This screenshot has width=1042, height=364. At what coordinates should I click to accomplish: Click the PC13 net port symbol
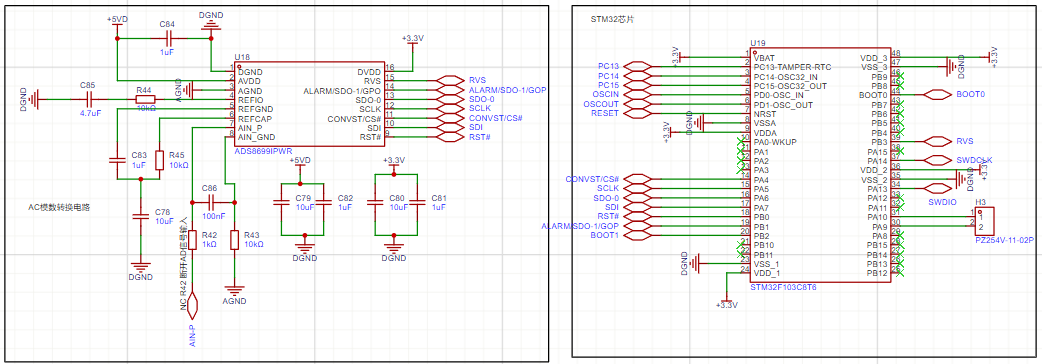click(x=639, y=66)
